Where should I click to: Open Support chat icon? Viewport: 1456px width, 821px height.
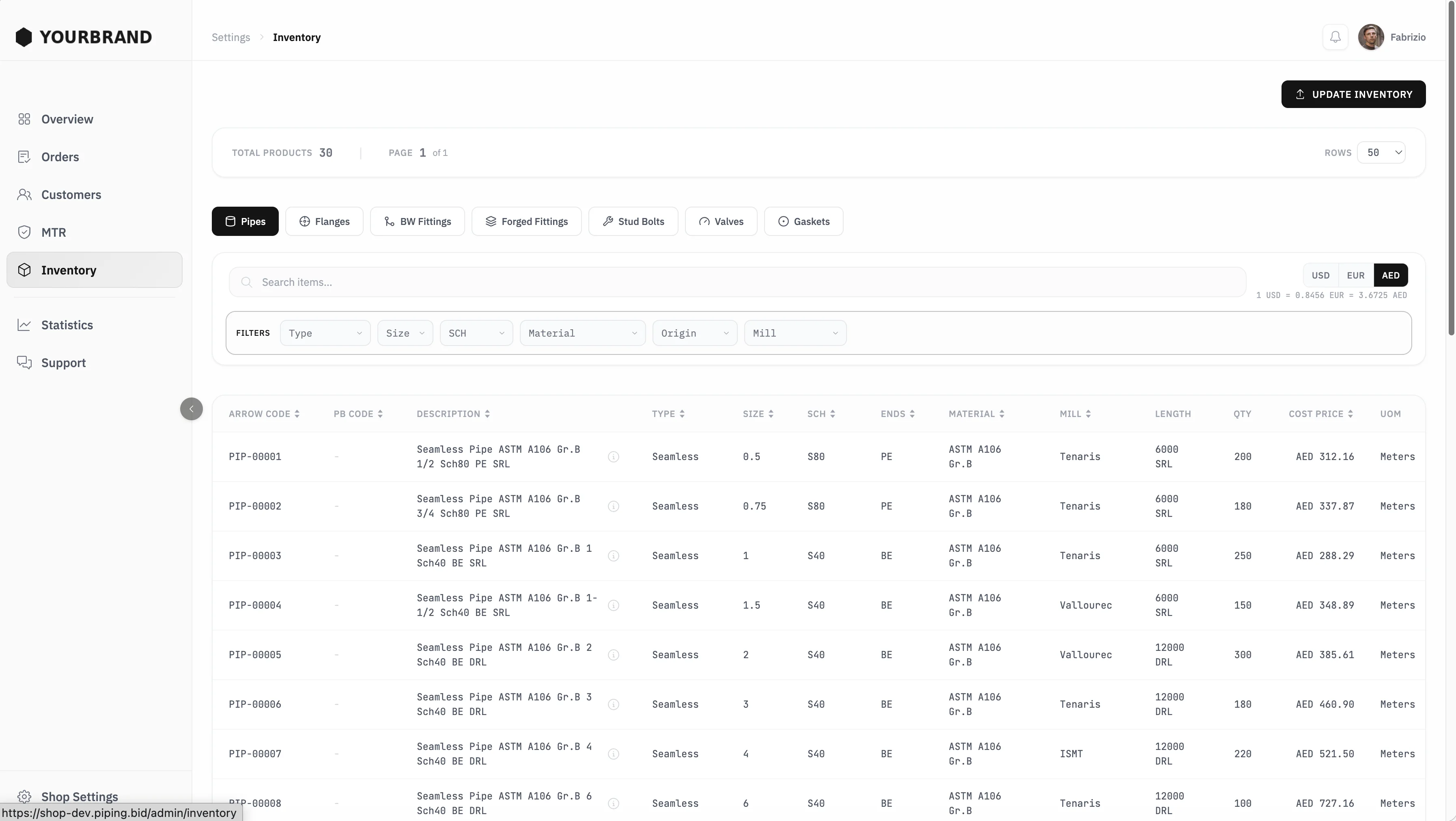[24, 363]
